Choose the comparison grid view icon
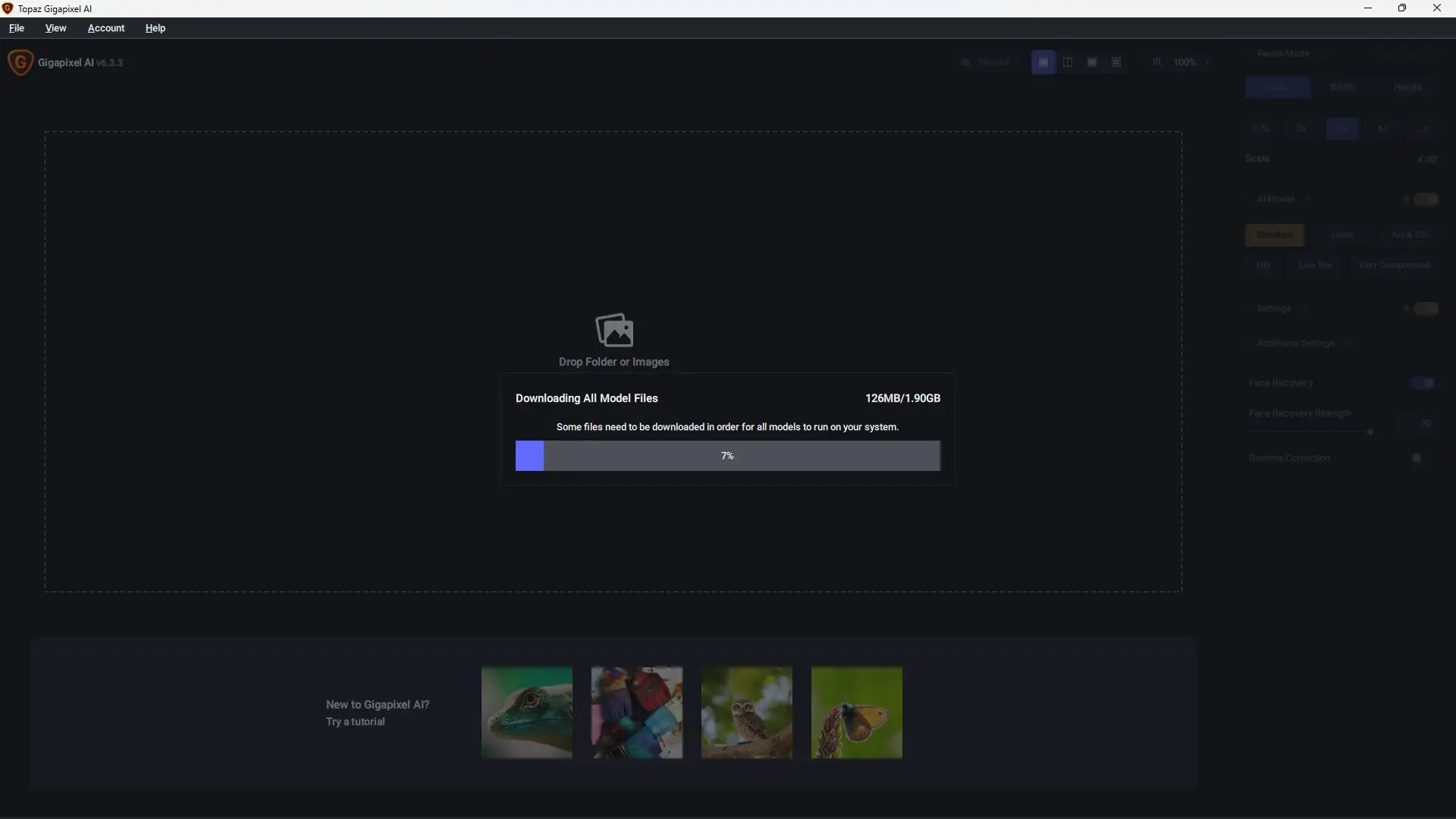The width and height of the screenshot is (1456, 819). click(x=1116, y=62)
